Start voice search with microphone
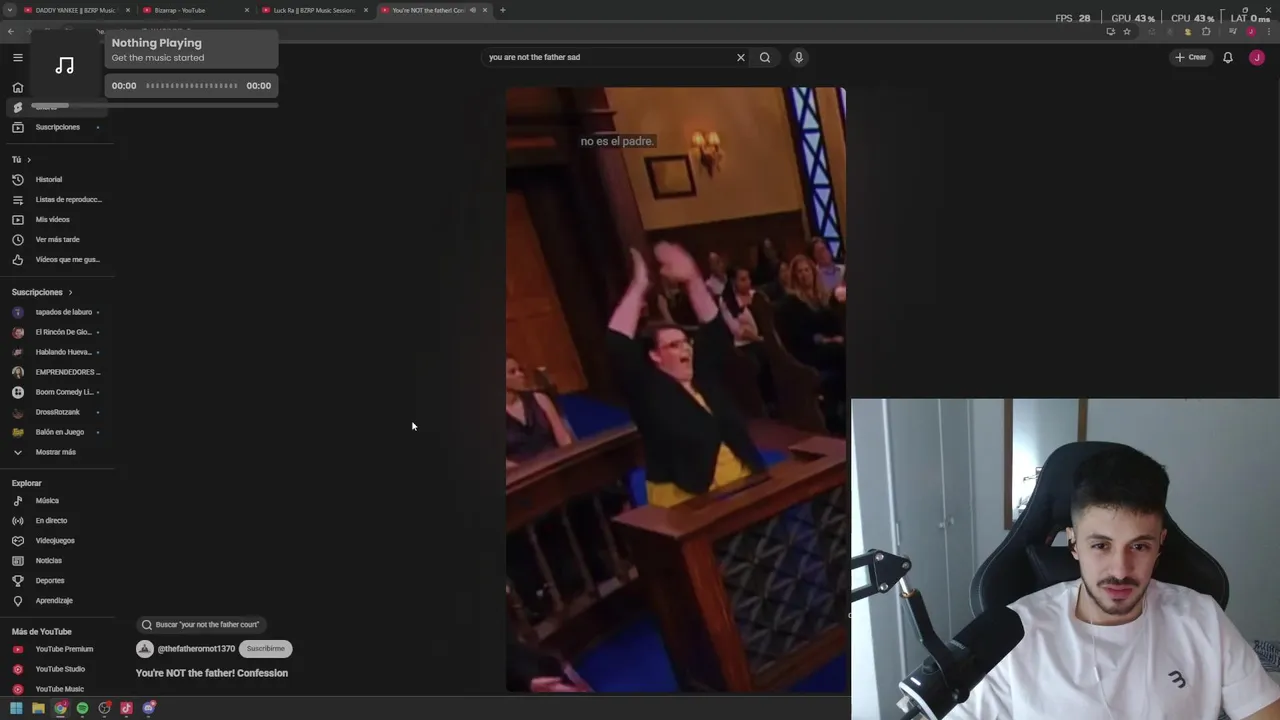Viewport: 1280px width, 720px height. click(x=799, y=57)
